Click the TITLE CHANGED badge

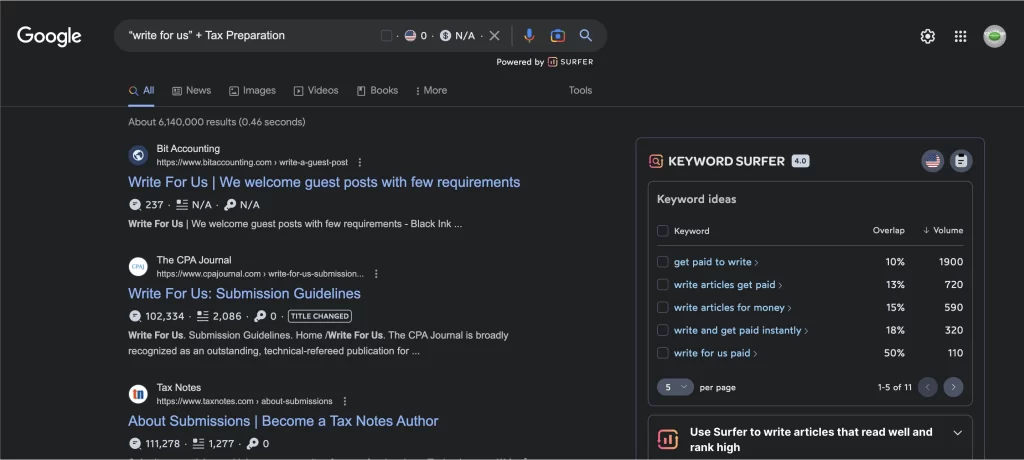pos(319,316)
